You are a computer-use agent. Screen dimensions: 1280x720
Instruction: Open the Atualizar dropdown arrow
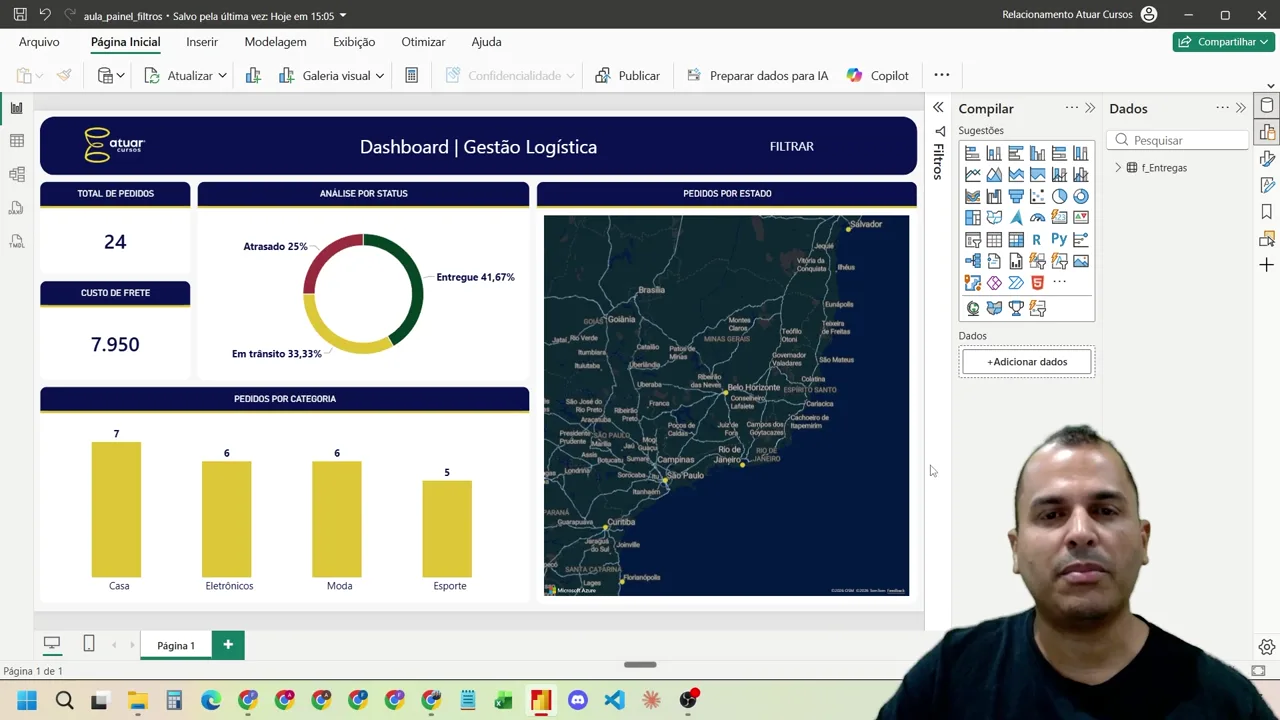(x=222, y=76)
